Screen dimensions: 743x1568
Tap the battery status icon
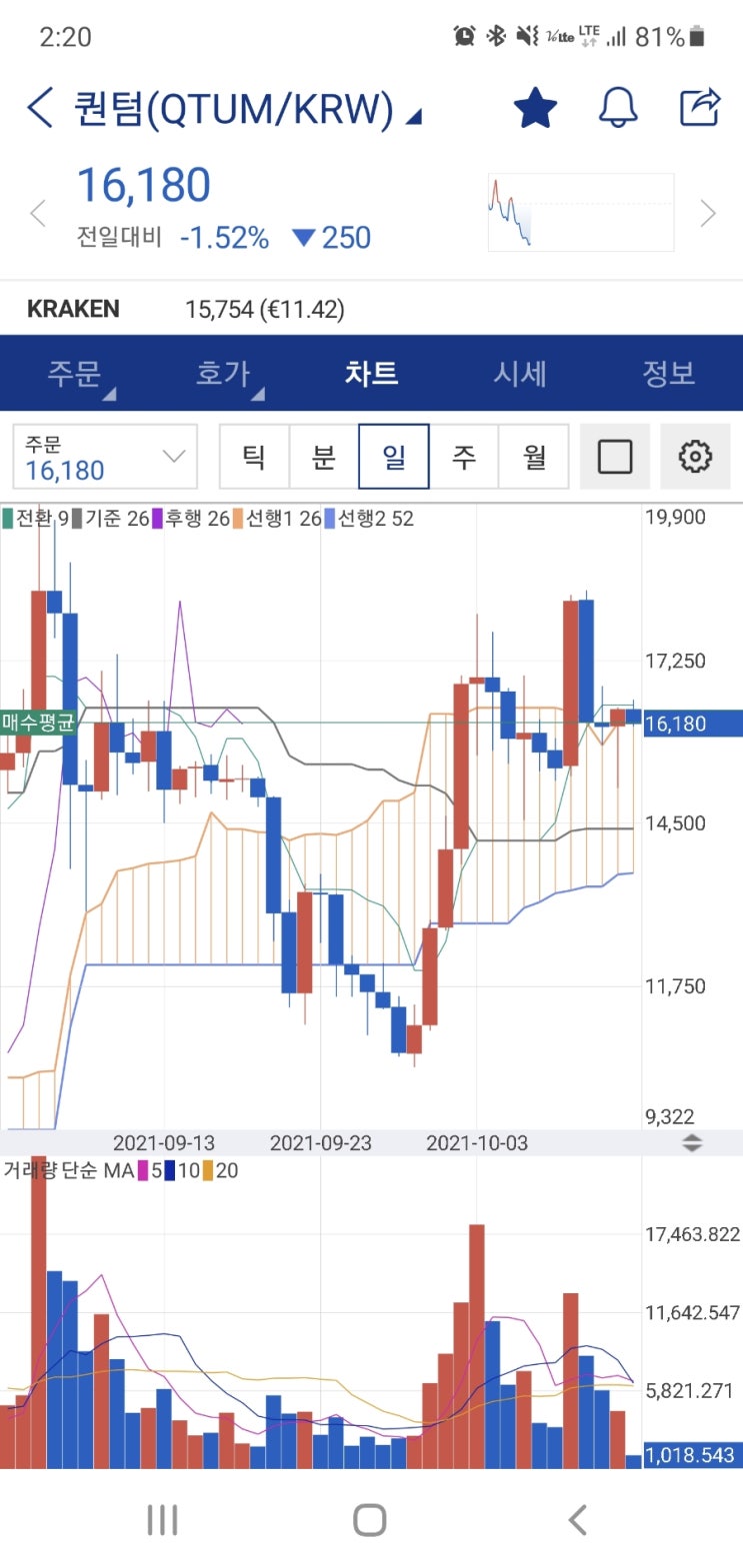697,37
